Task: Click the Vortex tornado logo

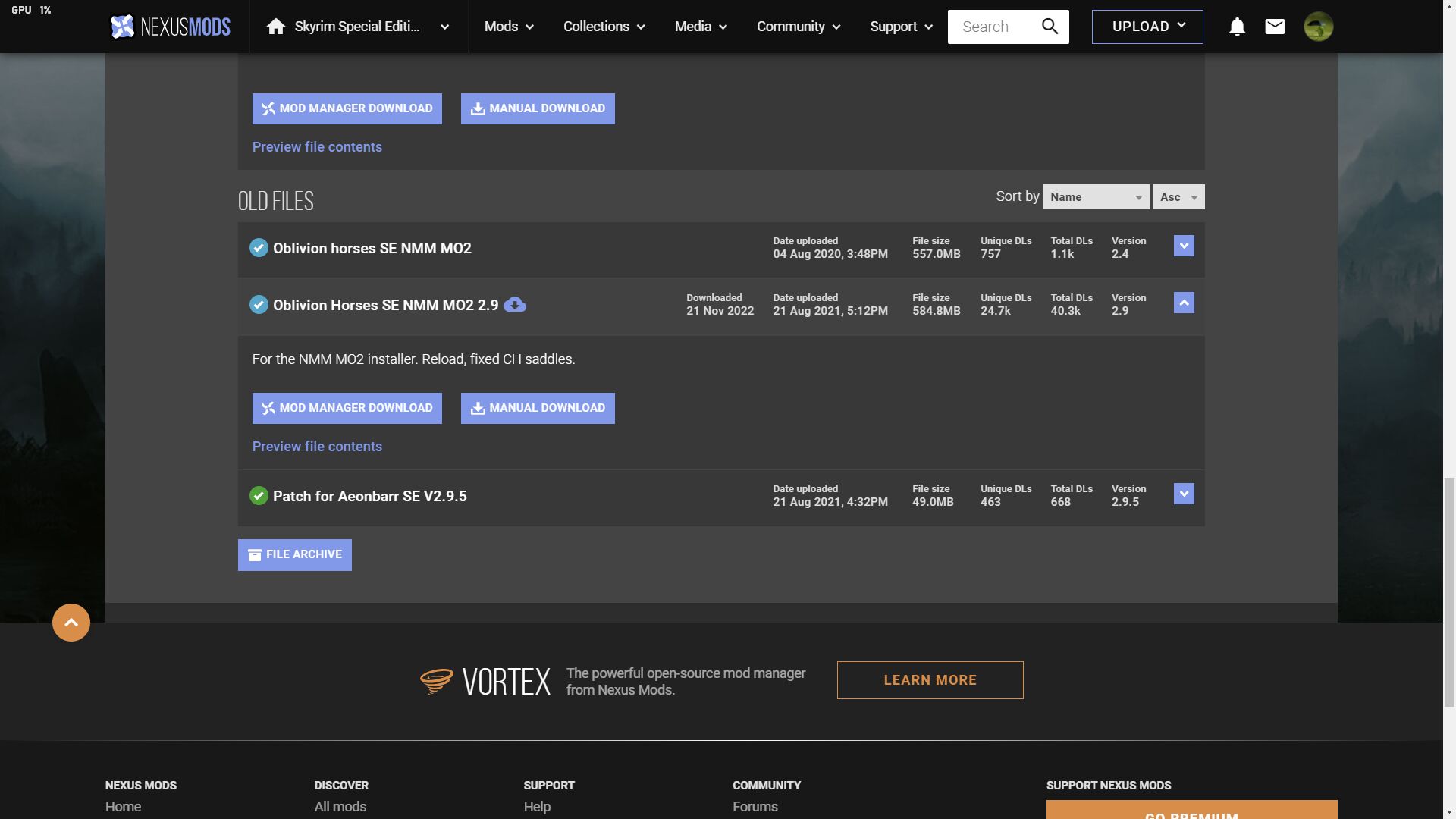Action: coord(437,681)
